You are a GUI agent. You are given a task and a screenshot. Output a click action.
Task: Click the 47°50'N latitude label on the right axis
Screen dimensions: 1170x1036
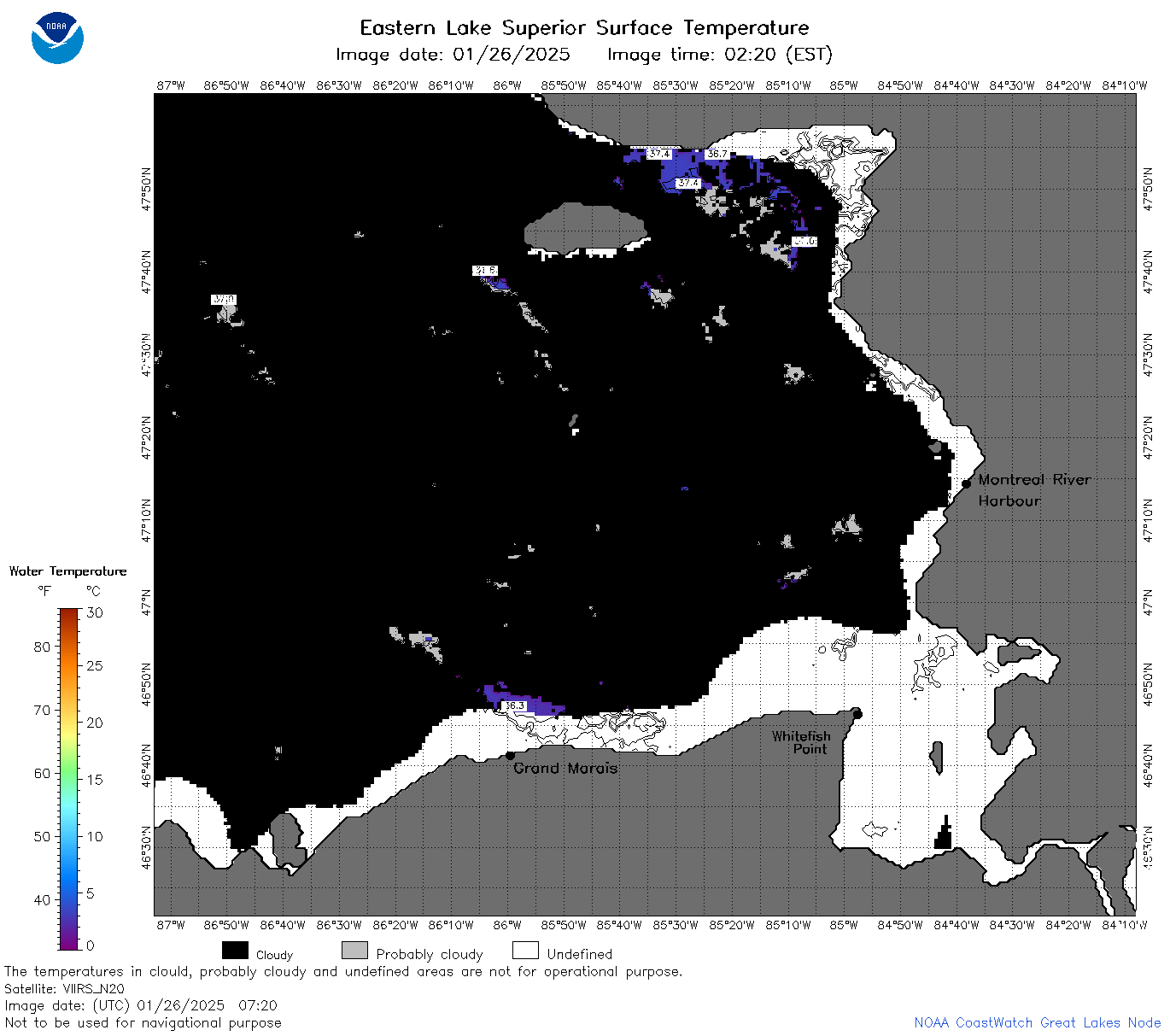coord(1148,190)
